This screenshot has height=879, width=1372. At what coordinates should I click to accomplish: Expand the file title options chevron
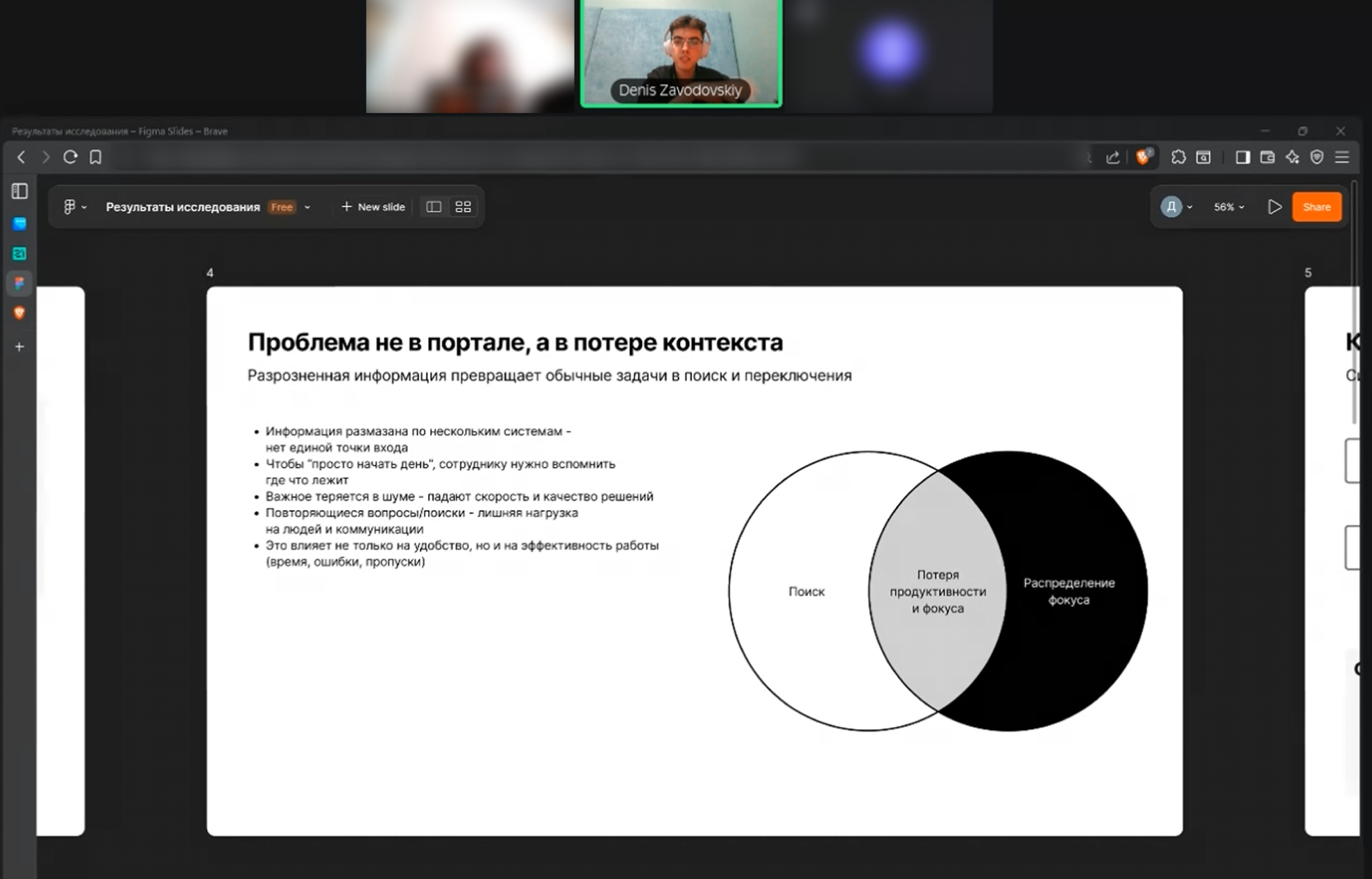tap(307, 207)
